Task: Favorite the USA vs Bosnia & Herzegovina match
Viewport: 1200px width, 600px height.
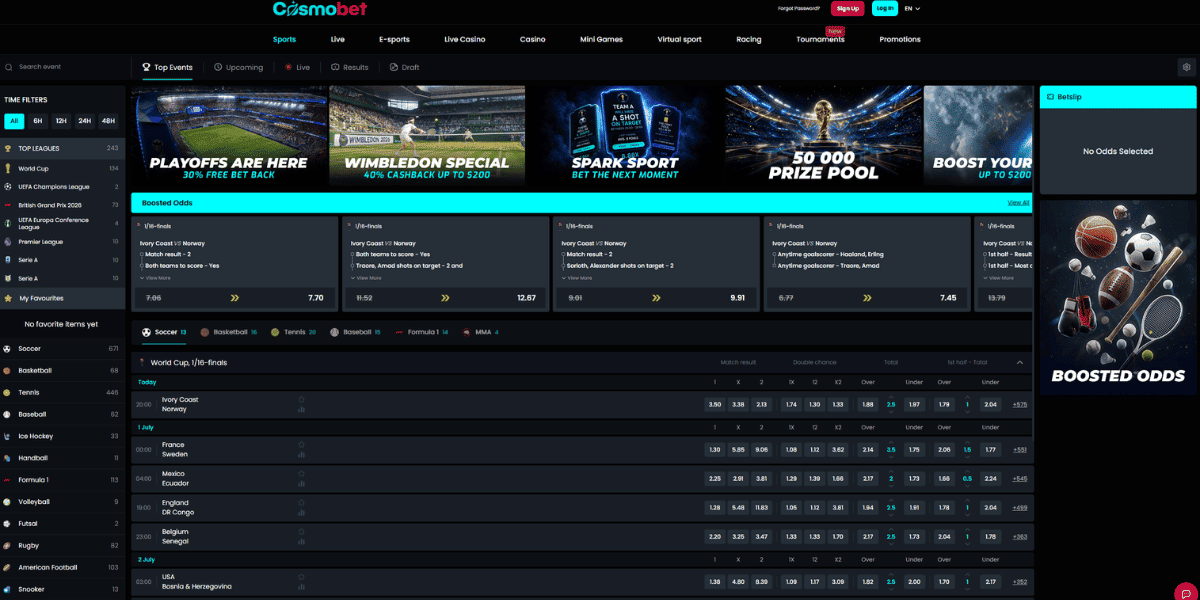Action: [x=301, y=577]
